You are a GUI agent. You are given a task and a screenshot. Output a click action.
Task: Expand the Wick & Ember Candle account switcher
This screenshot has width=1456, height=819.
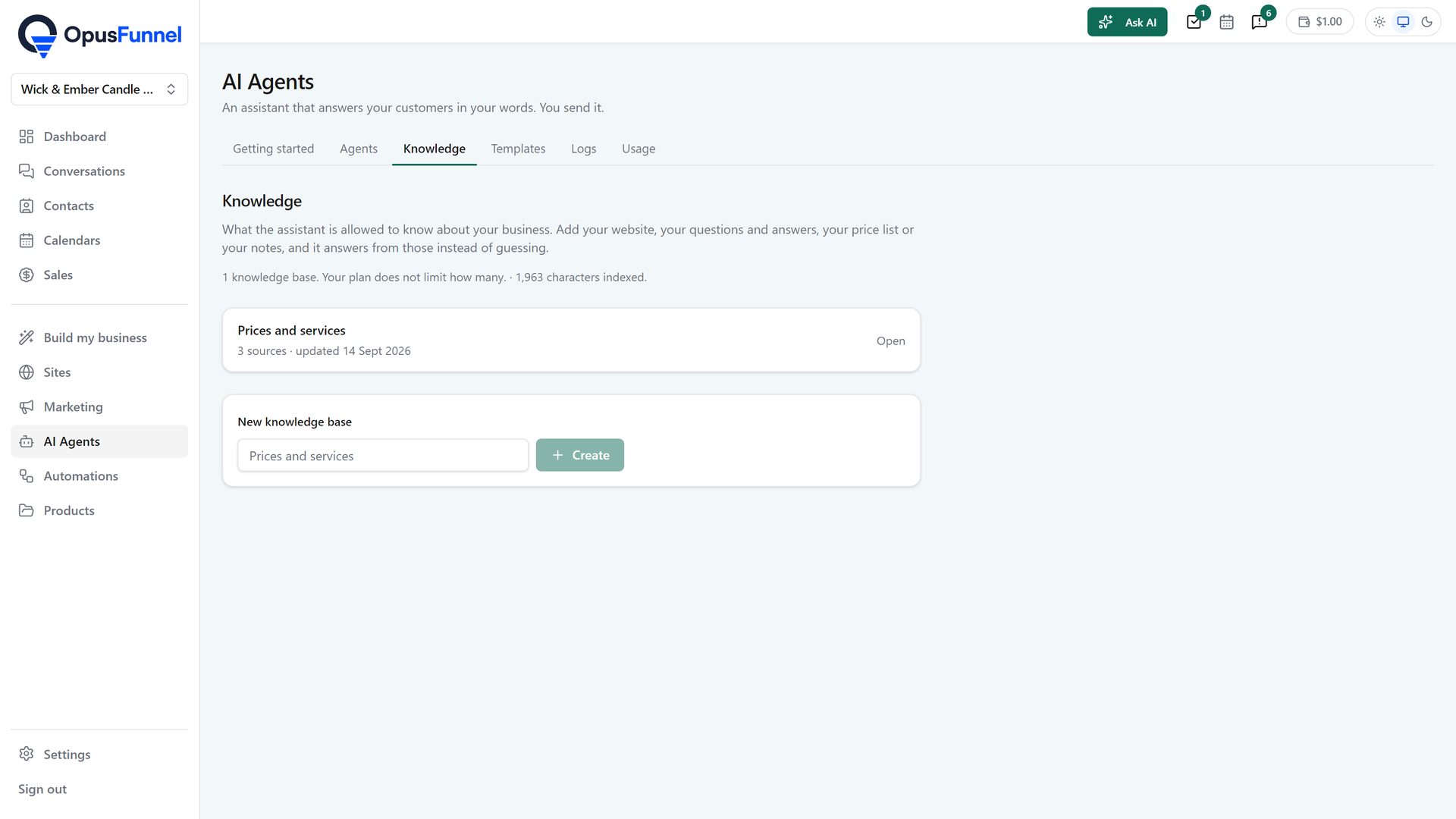[99, 89]
